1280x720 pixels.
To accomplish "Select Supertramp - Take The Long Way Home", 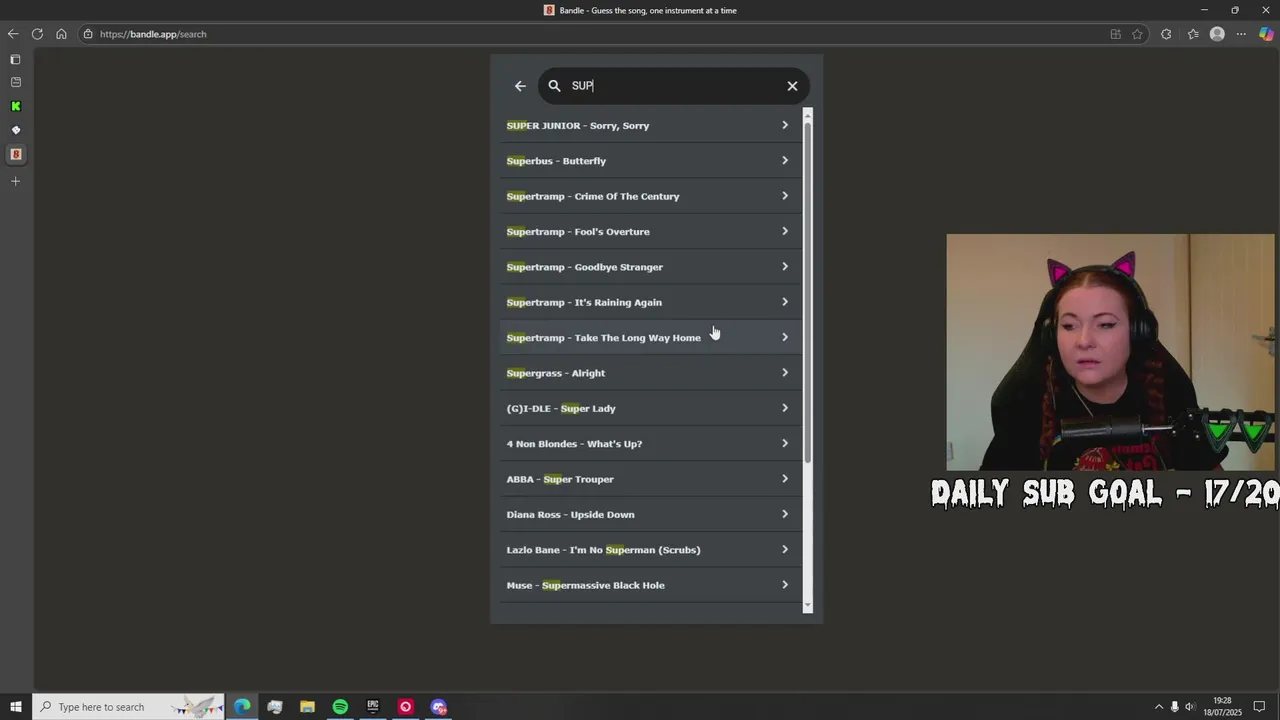I will pyautogui.click(x=651, y=337).
